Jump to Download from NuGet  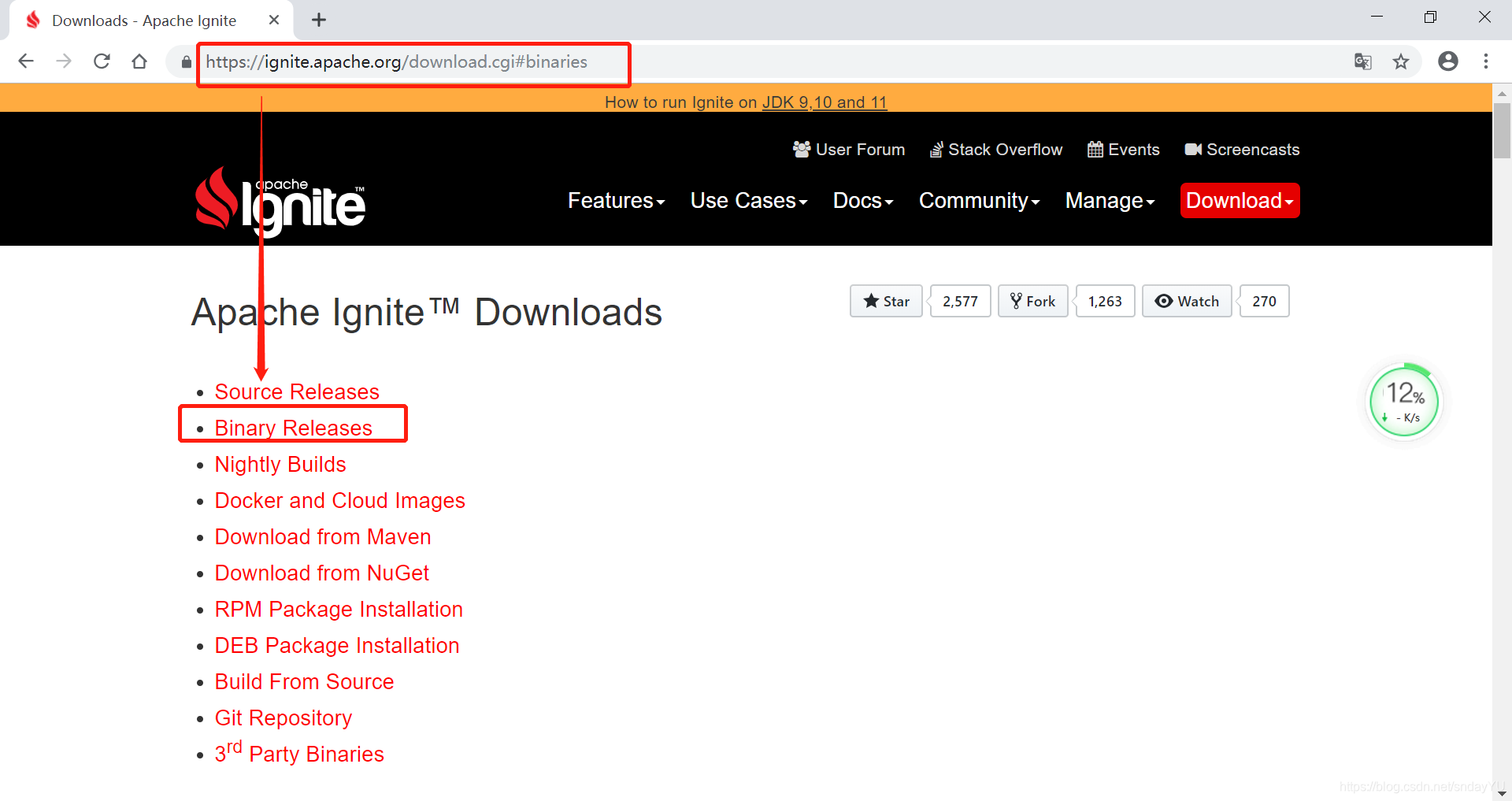point(322,573)
